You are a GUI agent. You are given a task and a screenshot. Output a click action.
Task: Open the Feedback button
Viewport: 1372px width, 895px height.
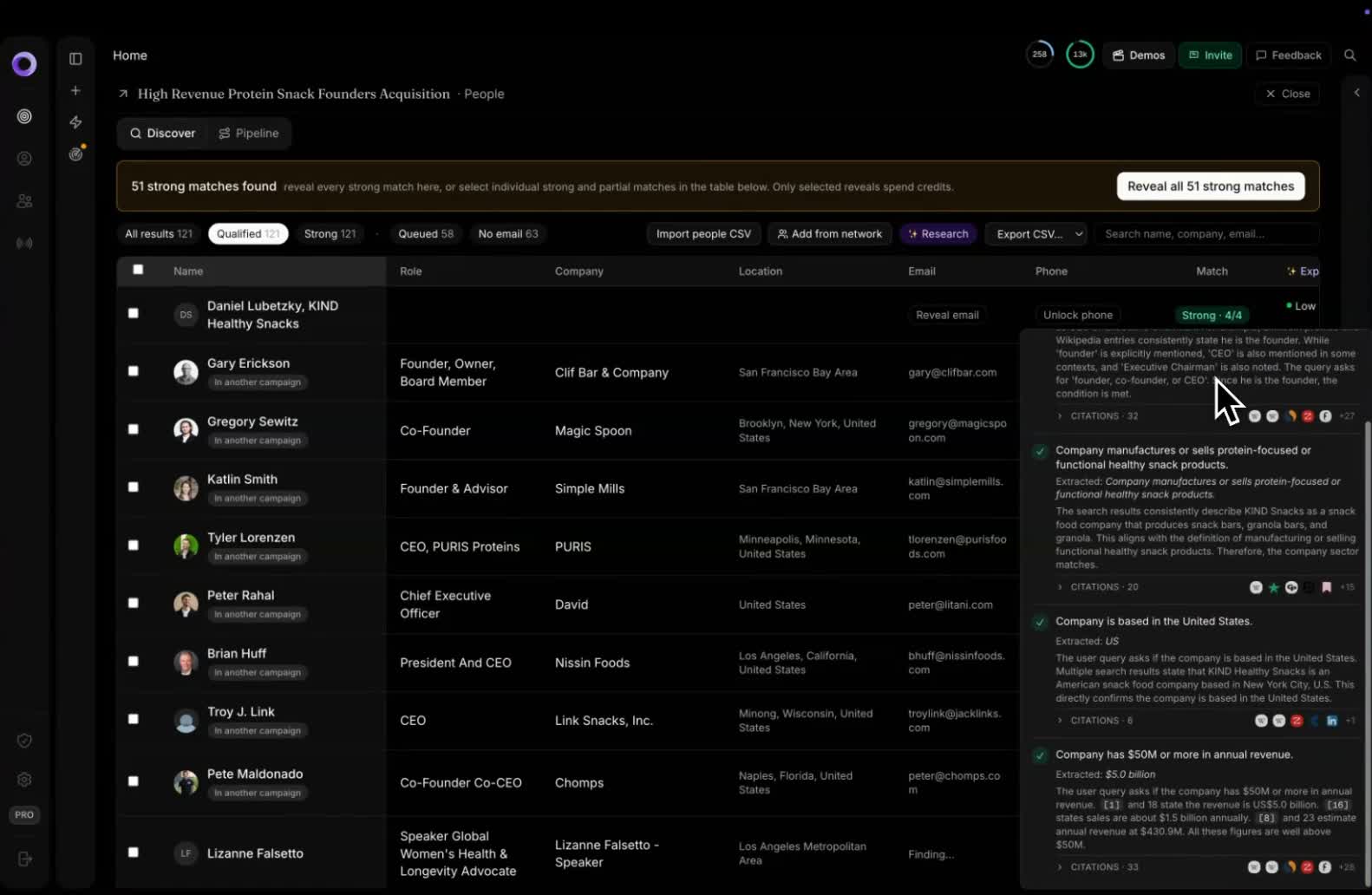[x=1288, y=56]
